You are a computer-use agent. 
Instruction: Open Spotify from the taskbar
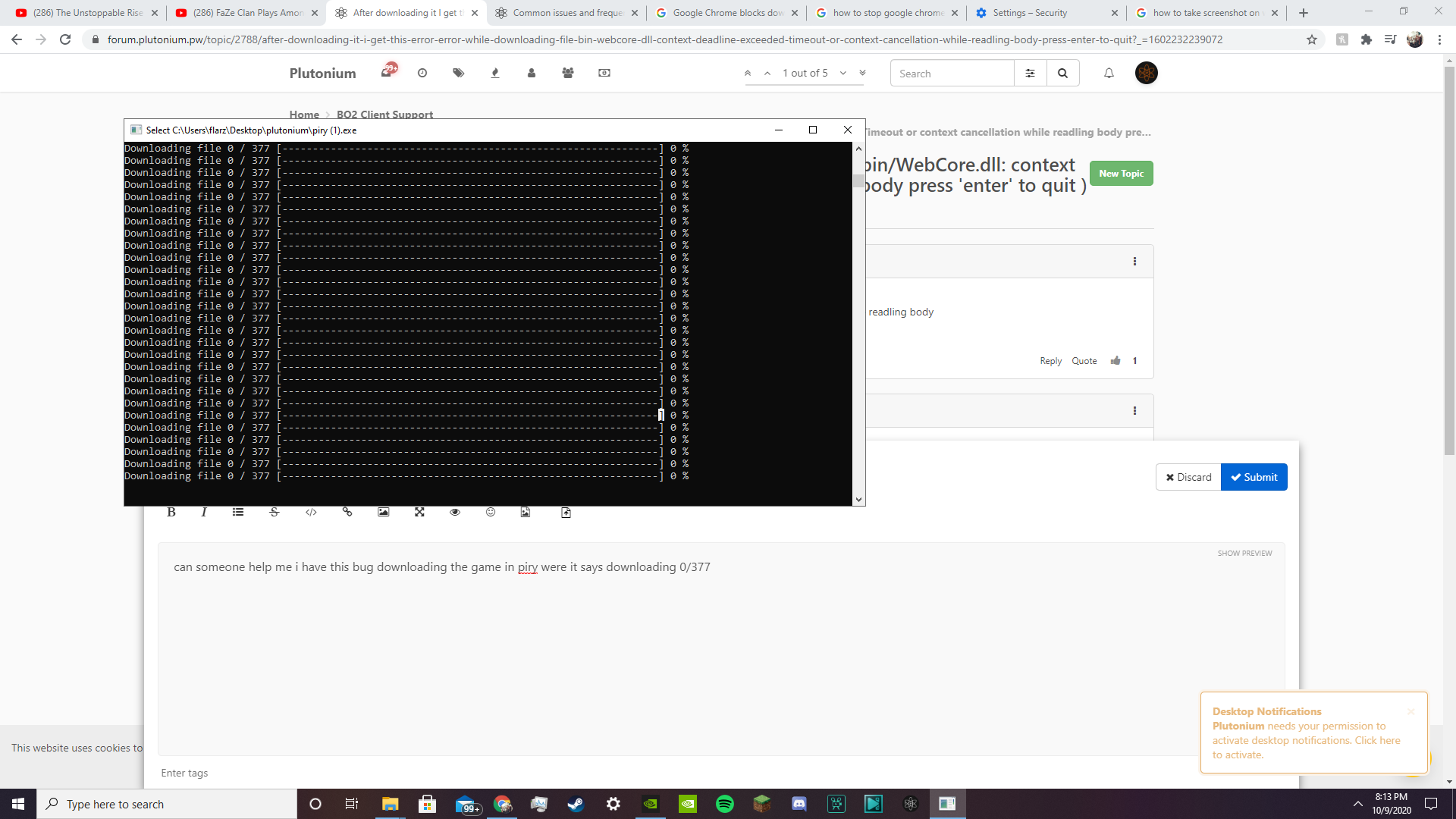click(x=725, y=804)
